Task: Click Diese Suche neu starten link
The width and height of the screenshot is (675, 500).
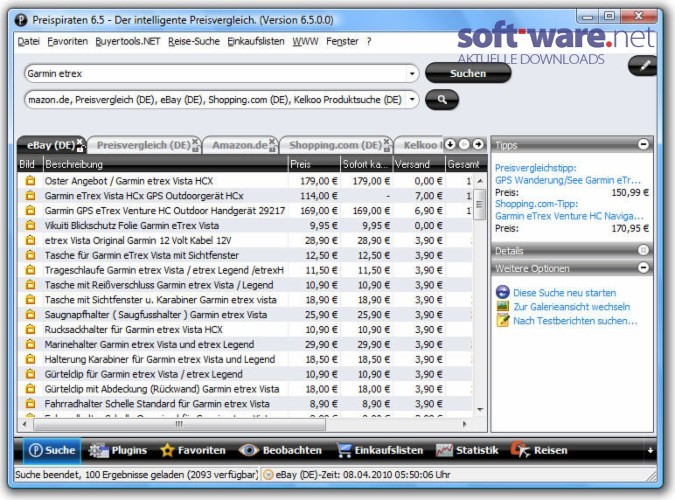Action: 564,293
